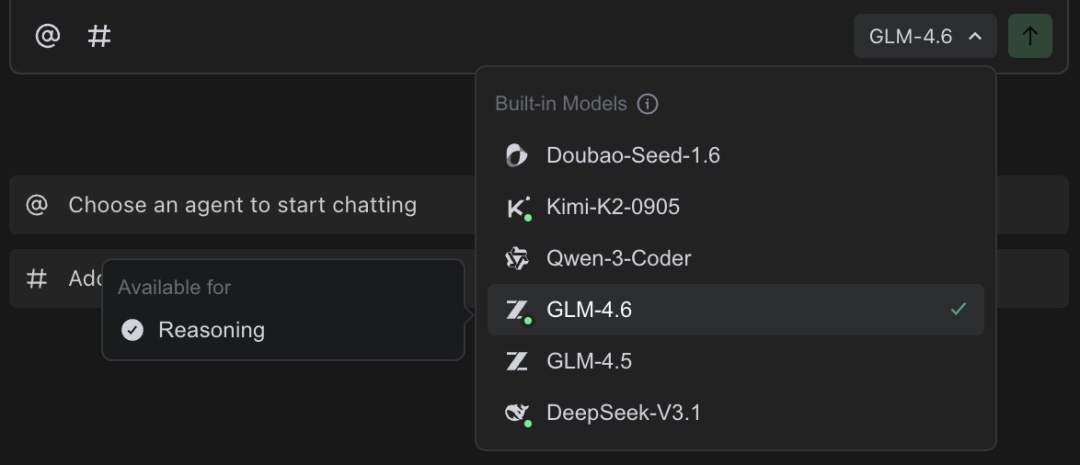The height and width of the screenshot is (465, 1080).
Task: Click the GLM-4.5 Z logo icon
Action: (x=516, y=361)
